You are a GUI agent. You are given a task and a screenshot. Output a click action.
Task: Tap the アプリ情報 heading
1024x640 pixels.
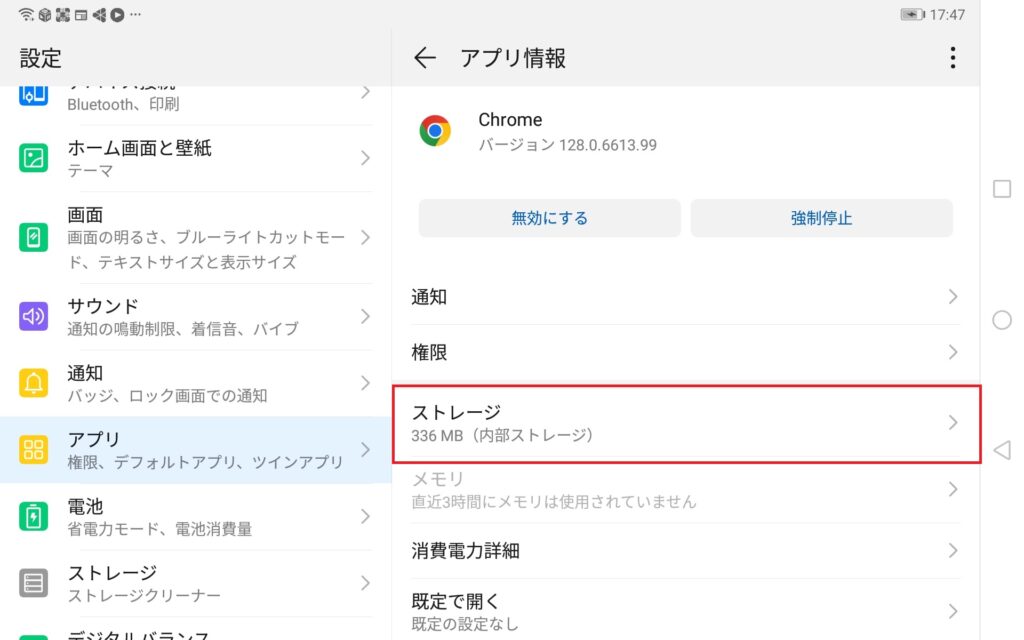(x=513, y=58)
